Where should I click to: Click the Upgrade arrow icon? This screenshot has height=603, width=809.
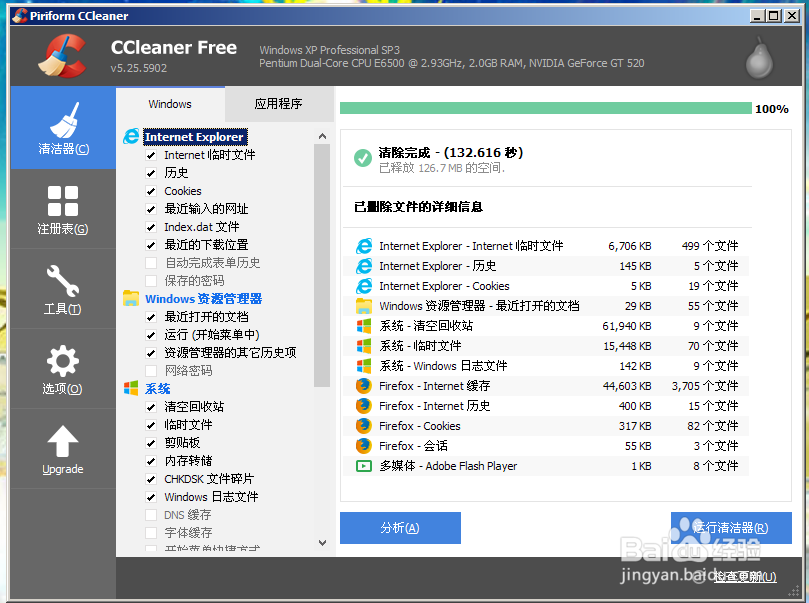point(63,441)
